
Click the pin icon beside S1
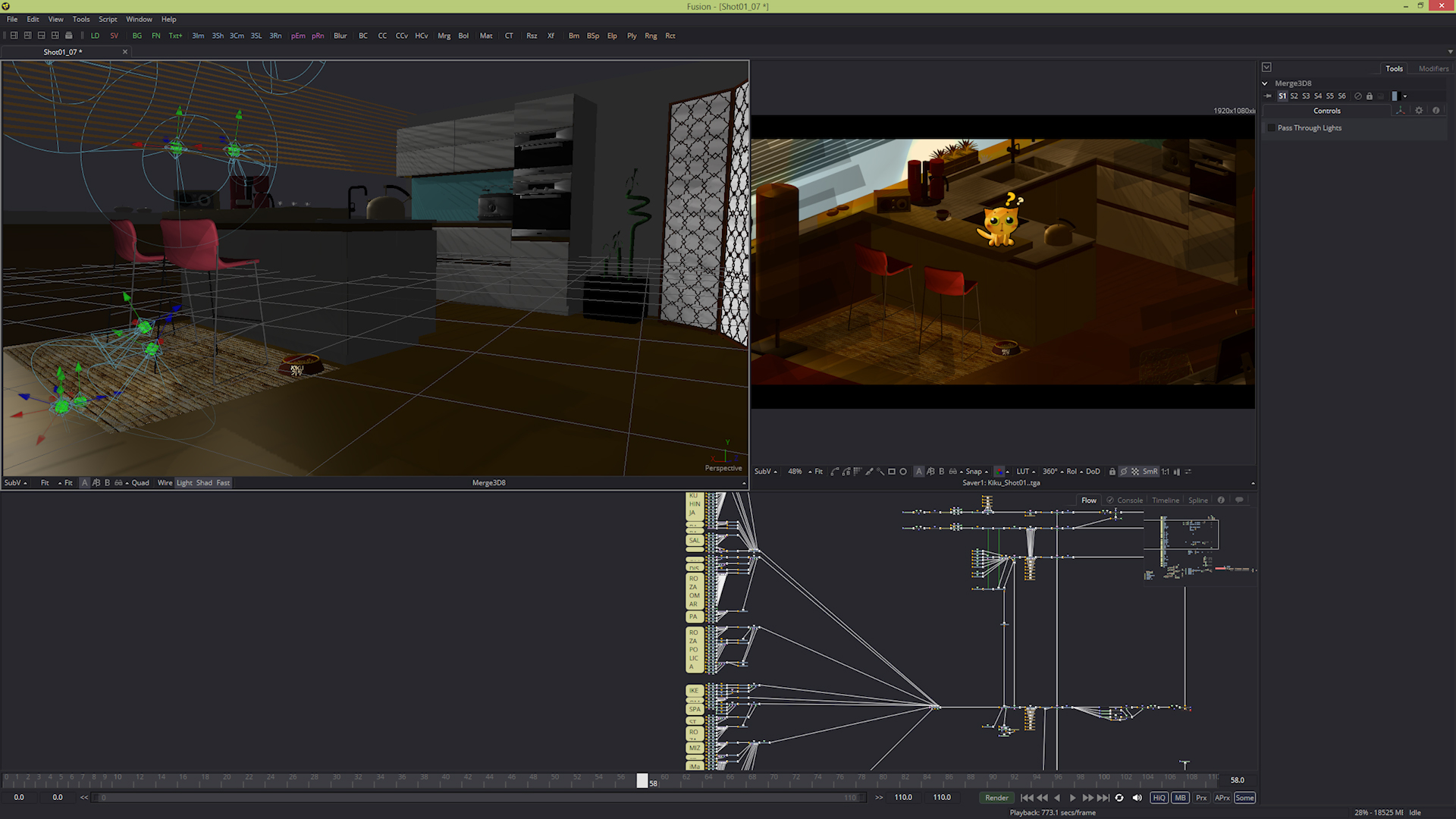pyautogui.click(x=1268, y=96)
